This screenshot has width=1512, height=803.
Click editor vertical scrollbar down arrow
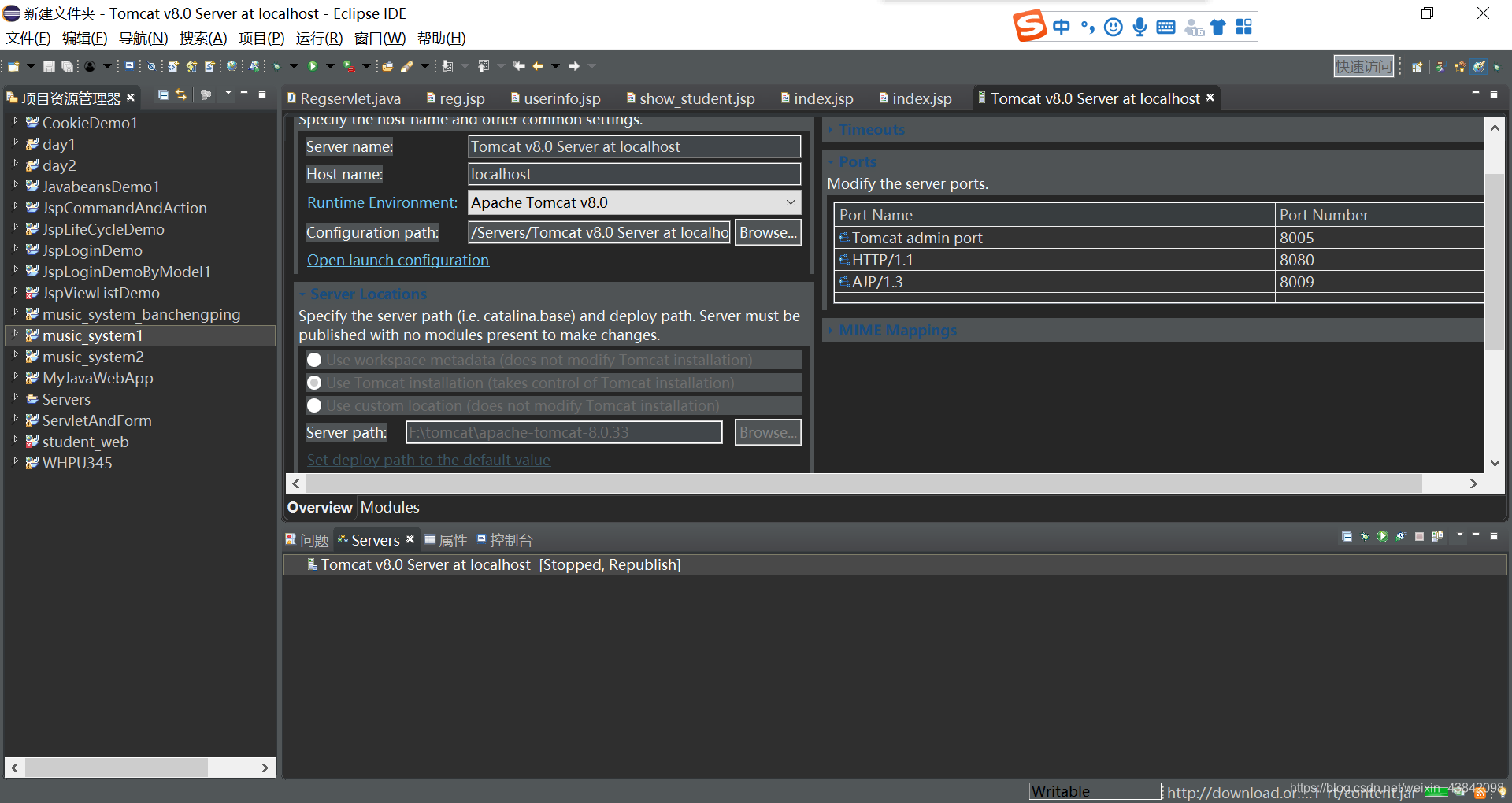(x=1495, y=463)
